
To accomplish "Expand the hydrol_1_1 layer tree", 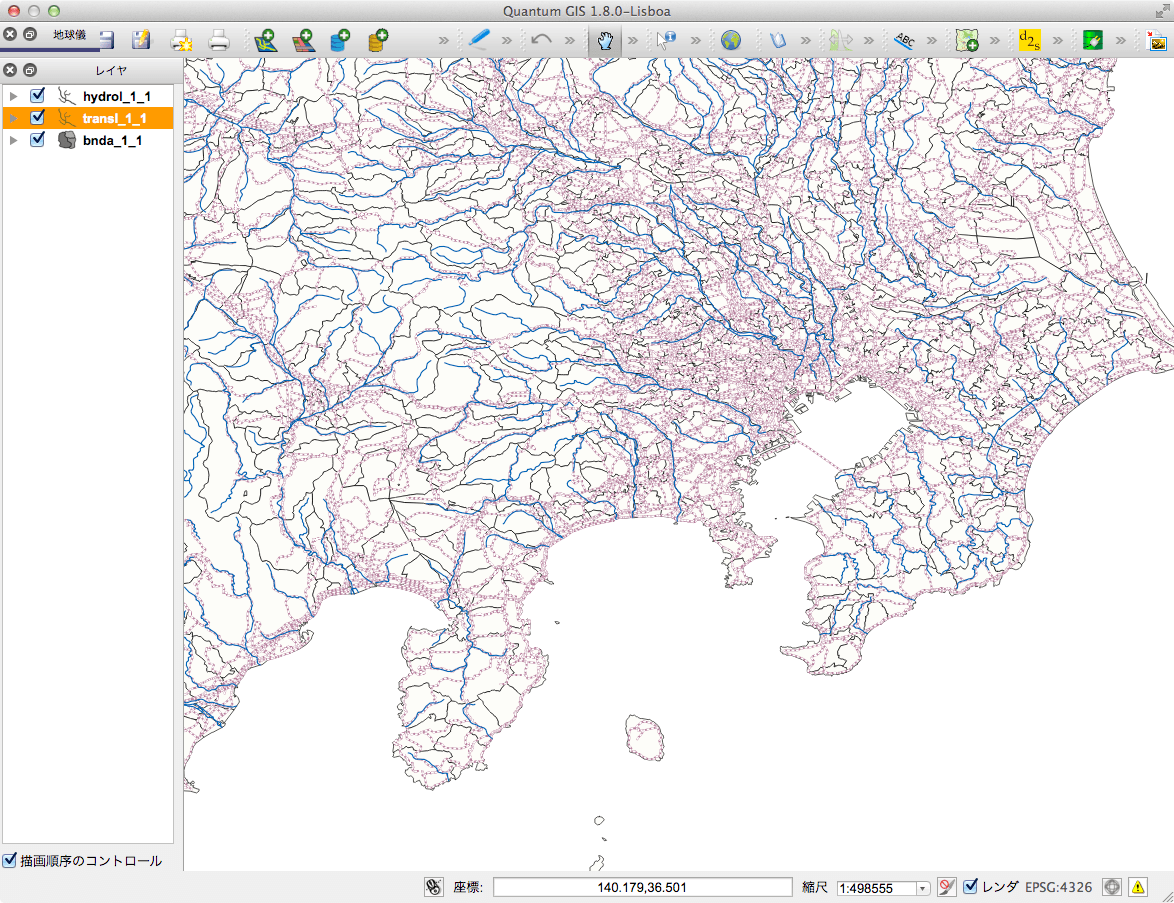I will pyautogui.click(x=13, y=96).
